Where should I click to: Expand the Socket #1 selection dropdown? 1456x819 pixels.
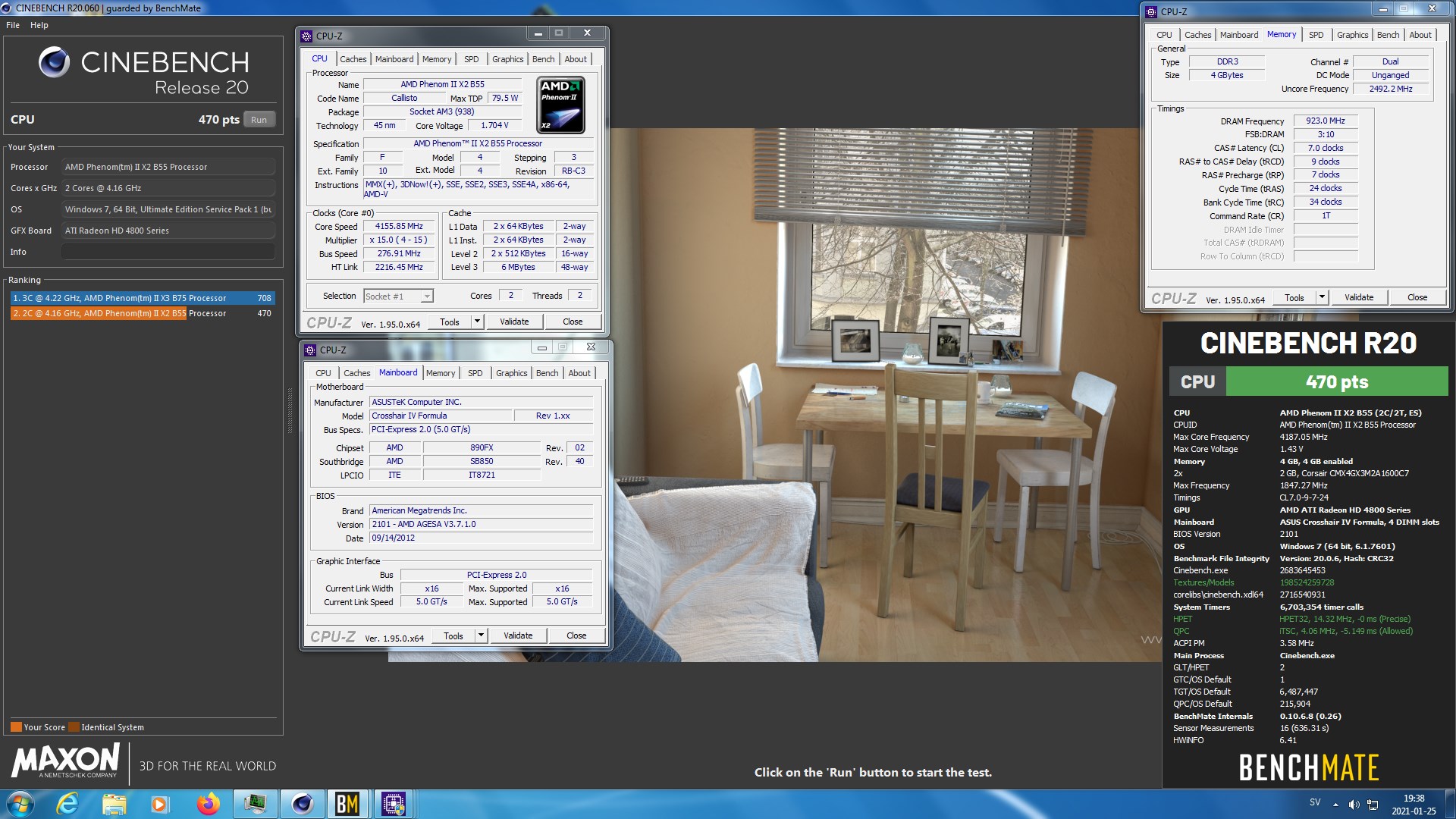pos(427,297)
